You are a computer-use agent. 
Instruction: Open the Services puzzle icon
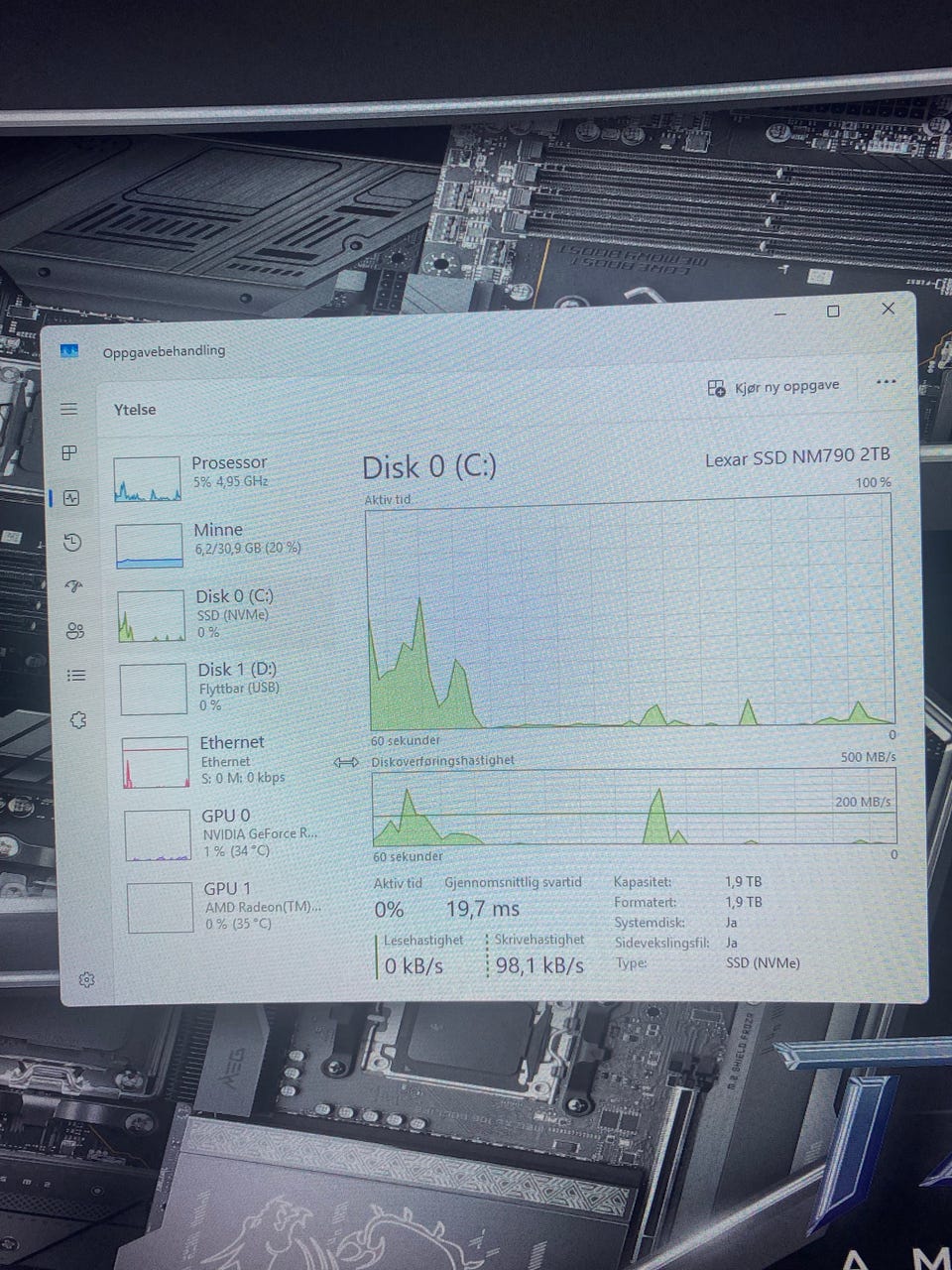coord(78,720)
